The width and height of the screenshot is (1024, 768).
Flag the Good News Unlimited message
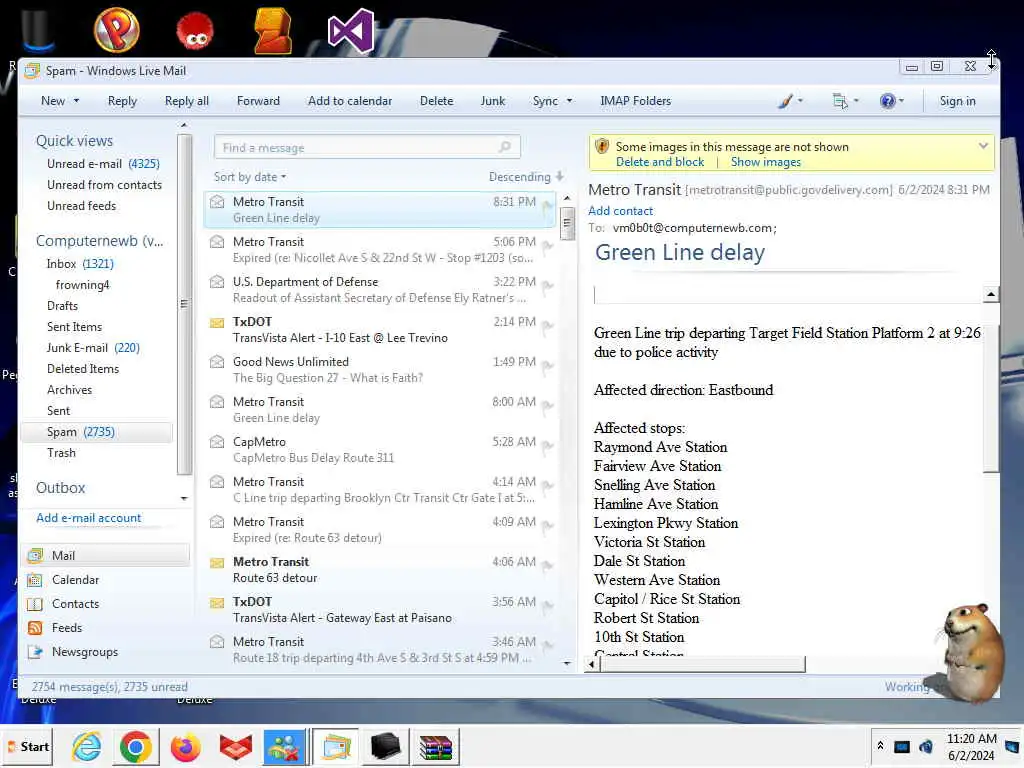(x=547, y=366)
